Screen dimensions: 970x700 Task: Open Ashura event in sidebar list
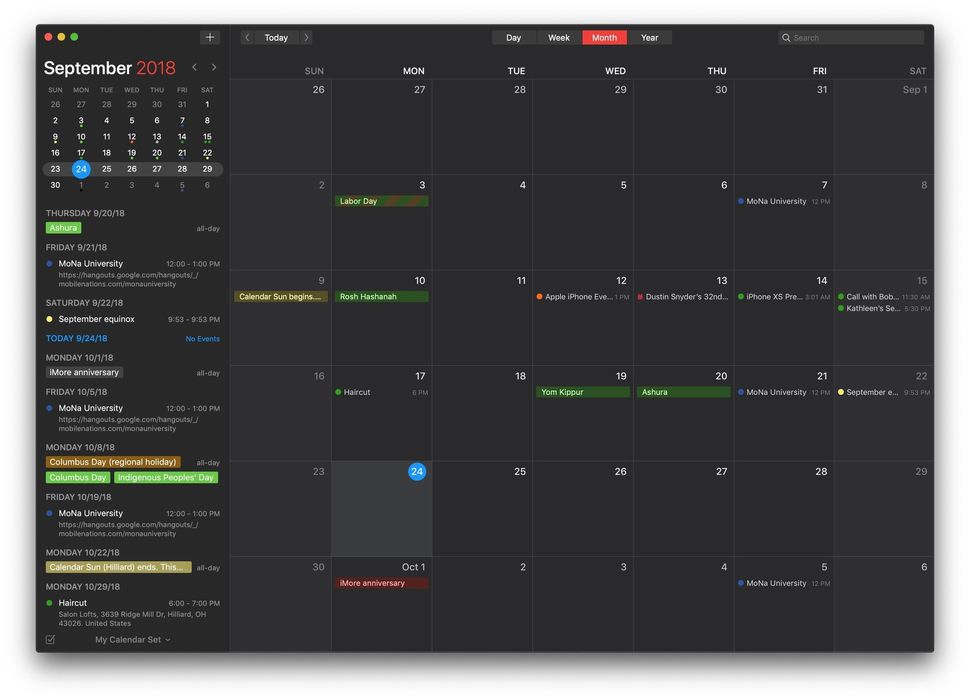click(x=63, y=228)
